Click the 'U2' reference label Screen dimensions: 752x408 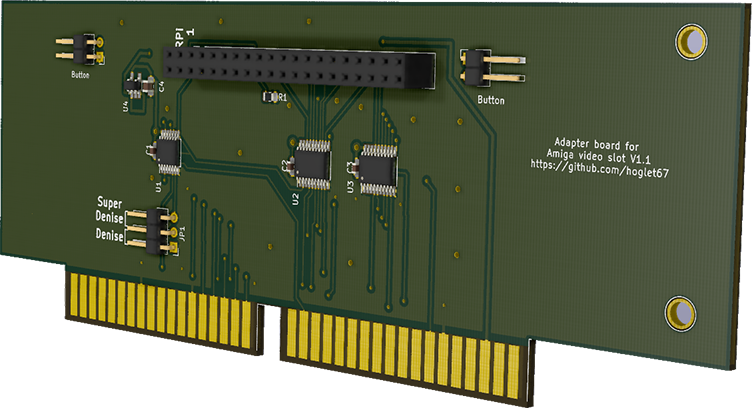[296, 199]
